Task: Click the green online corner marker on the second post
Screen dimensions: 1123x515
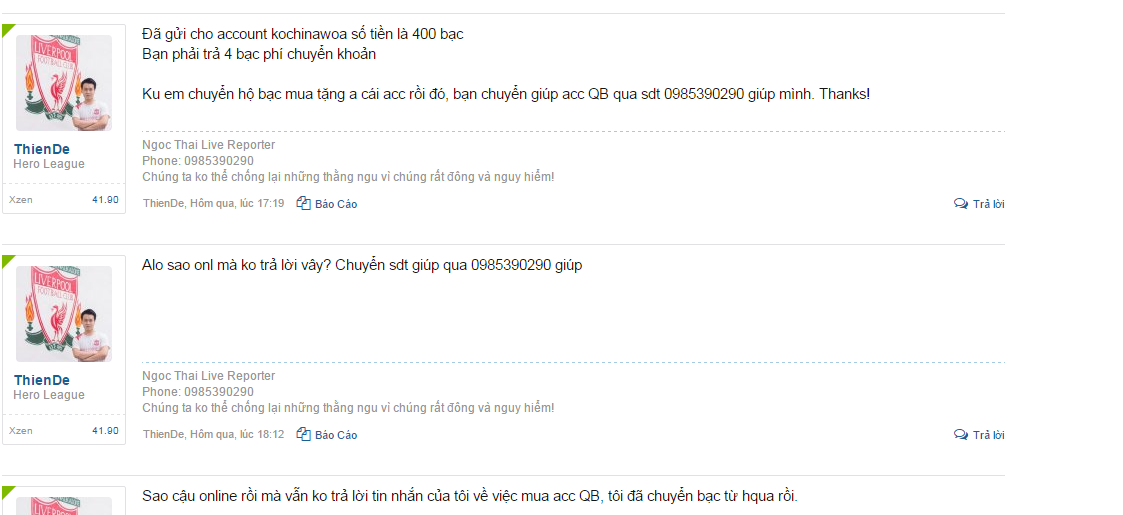Action: pyautogui.click(x=6, y=260)
